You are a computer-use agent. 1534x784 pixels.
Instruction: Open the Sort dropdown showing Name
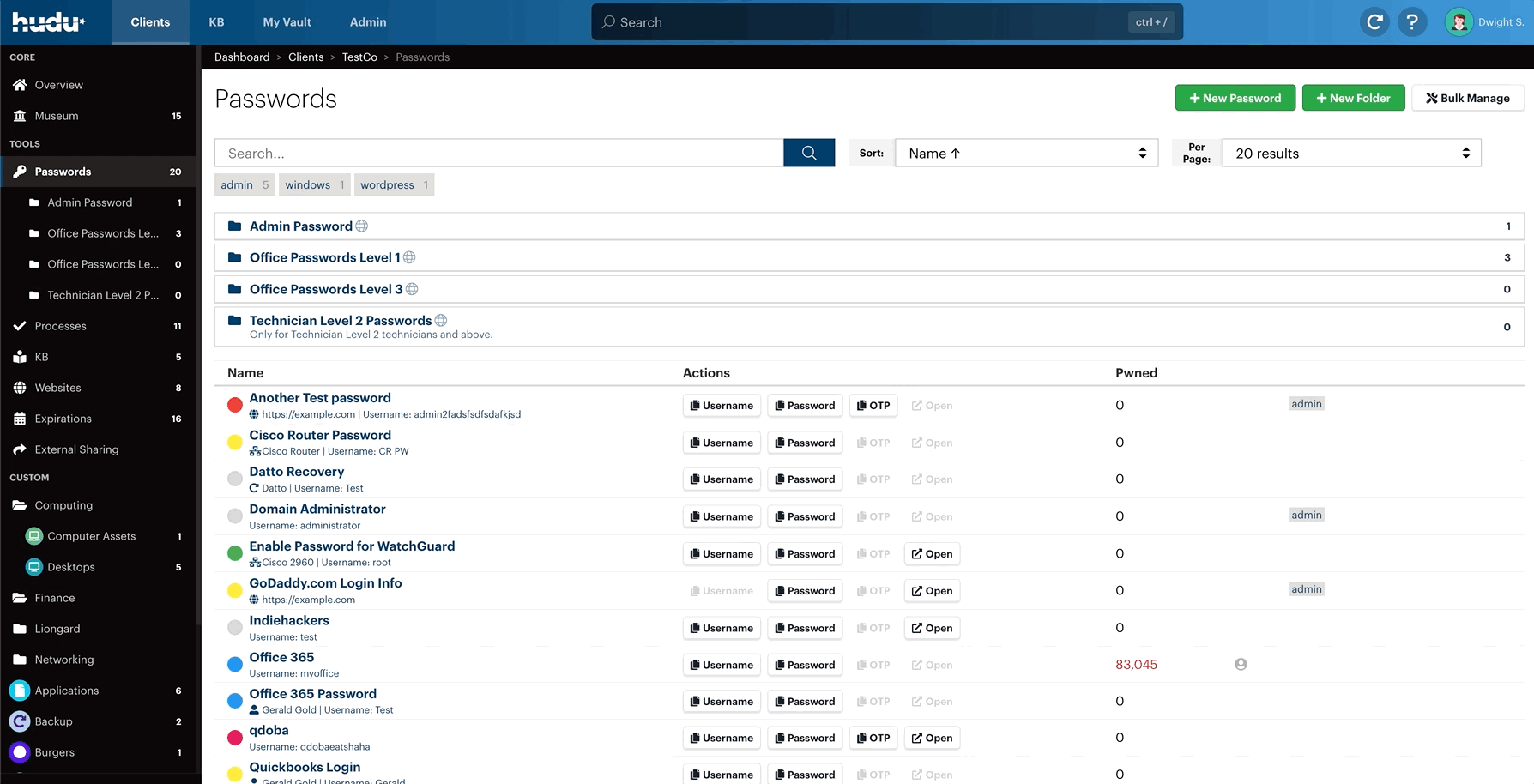[x=1026, y=153]
